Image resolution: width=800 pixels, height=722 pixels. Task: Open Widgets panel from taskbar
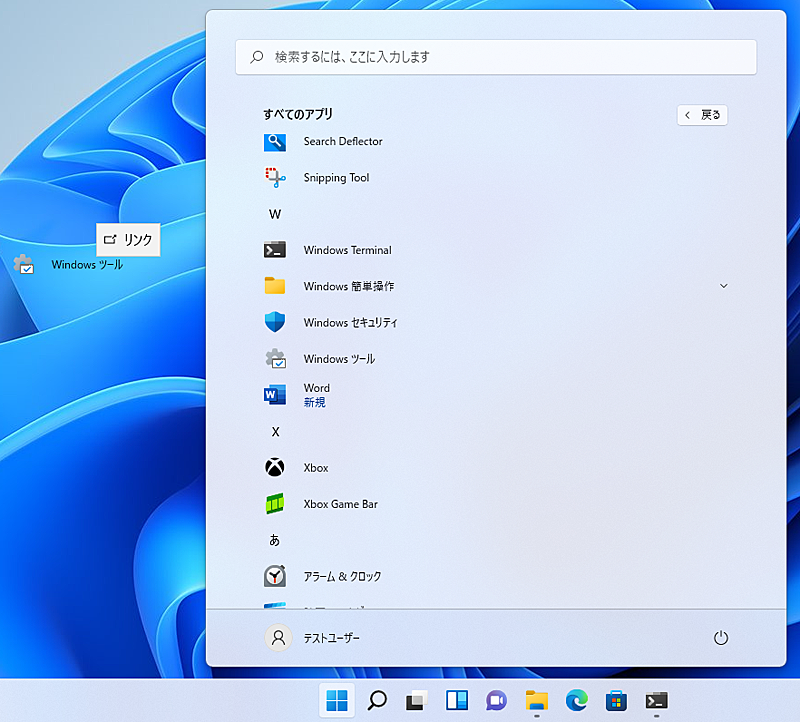click(457, 701)
